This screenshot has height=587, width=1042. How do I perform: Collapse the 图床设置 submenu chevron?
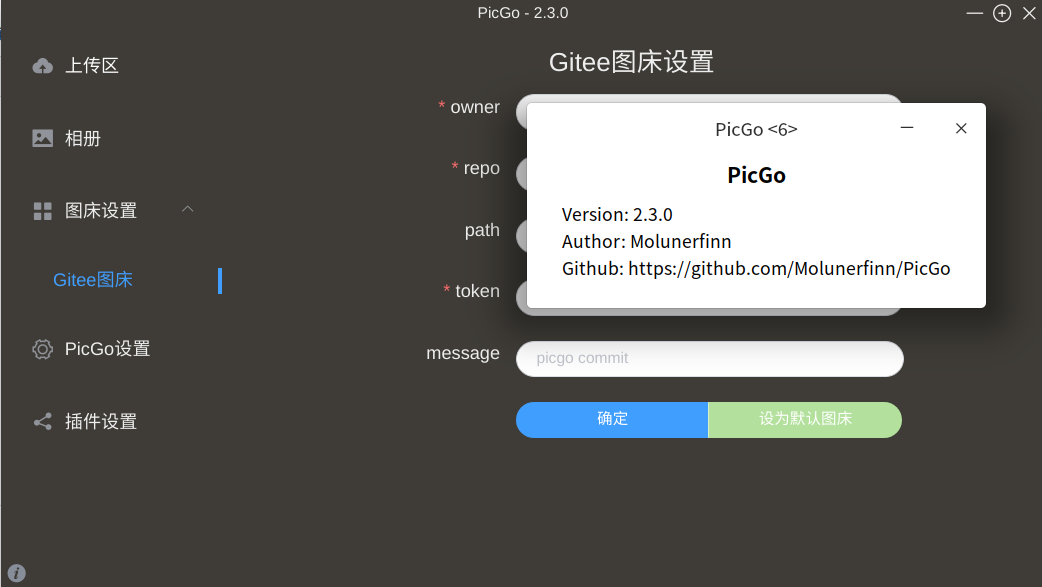pos(187,209)
